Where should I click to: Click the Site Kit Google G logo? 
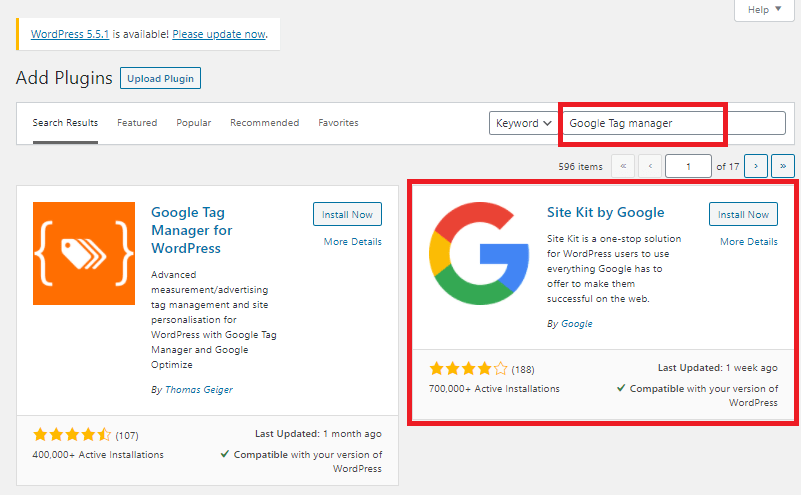(x=479, y=253)
